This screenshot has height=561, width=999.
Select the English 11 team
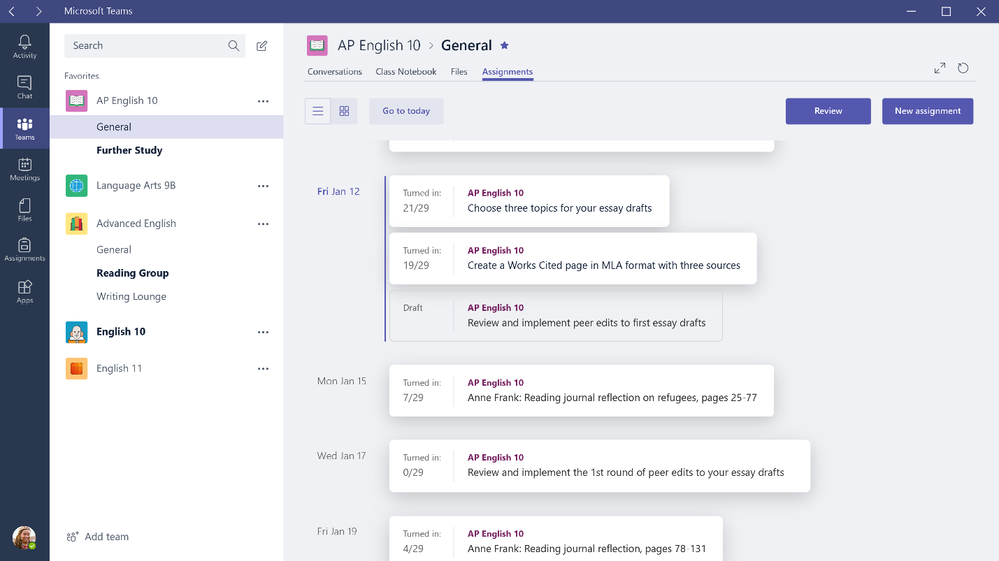pos(119,368)
